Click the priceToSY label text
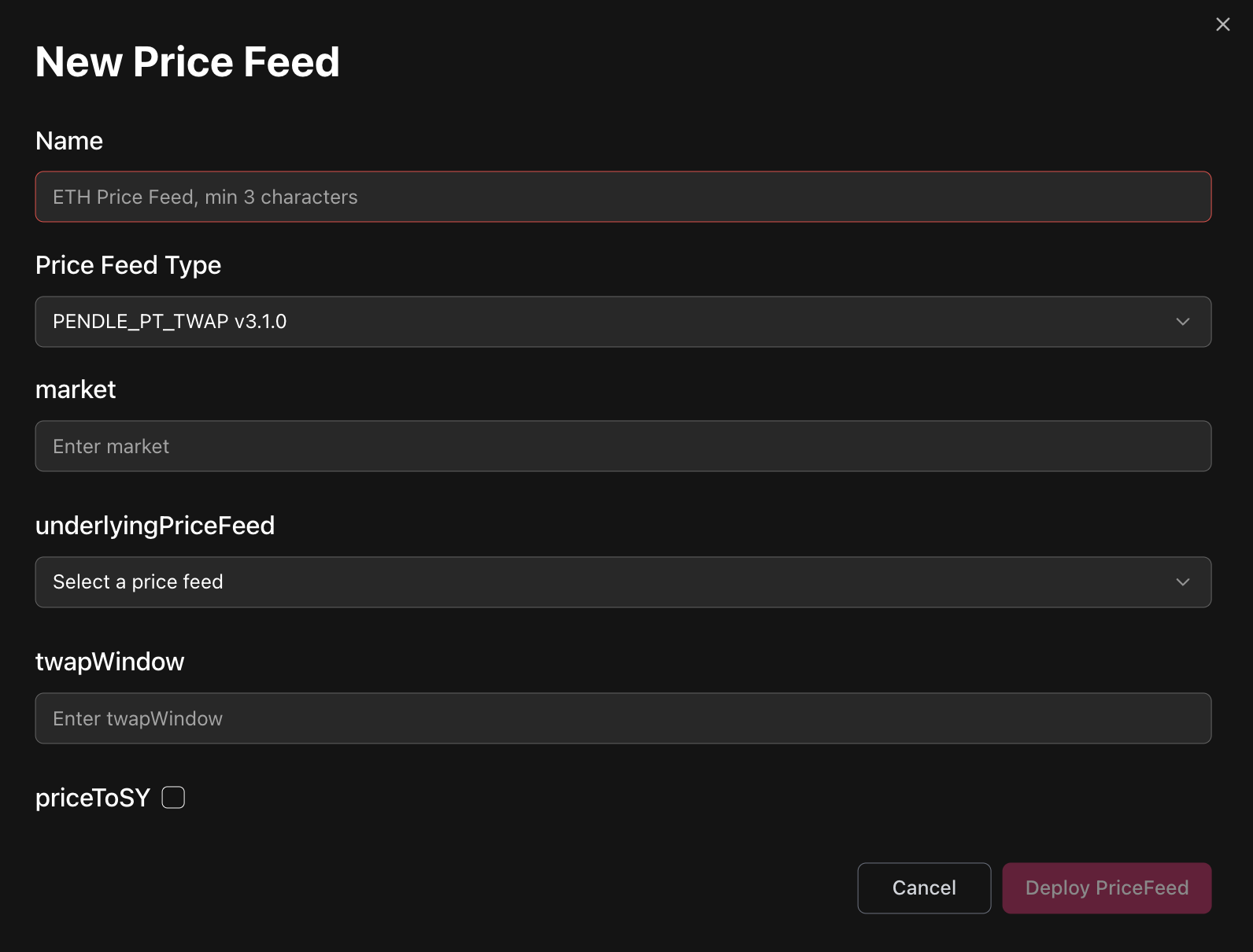This screenshot has height=952, width=1253. (93, 798)
